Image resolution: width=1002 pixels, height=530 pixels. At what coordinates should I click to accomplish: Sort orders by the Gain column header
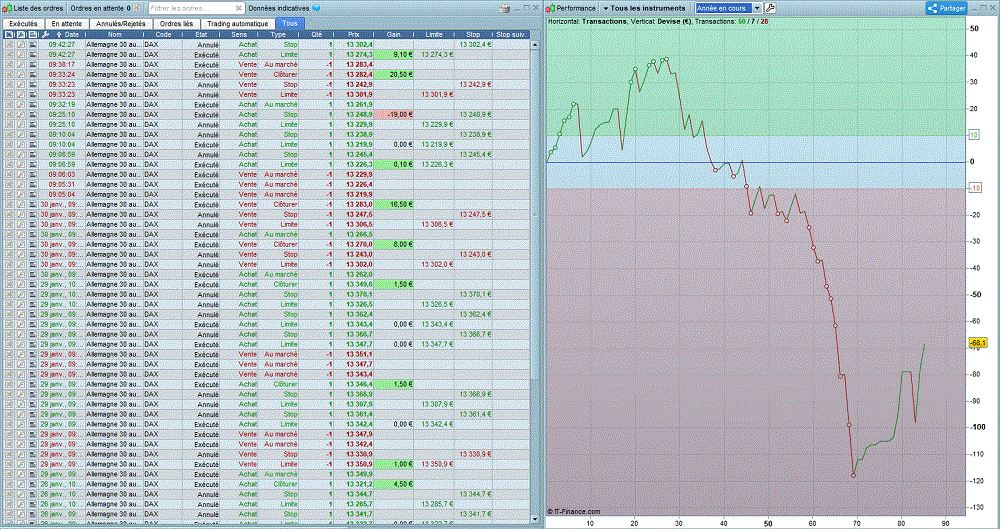[394, 35]
